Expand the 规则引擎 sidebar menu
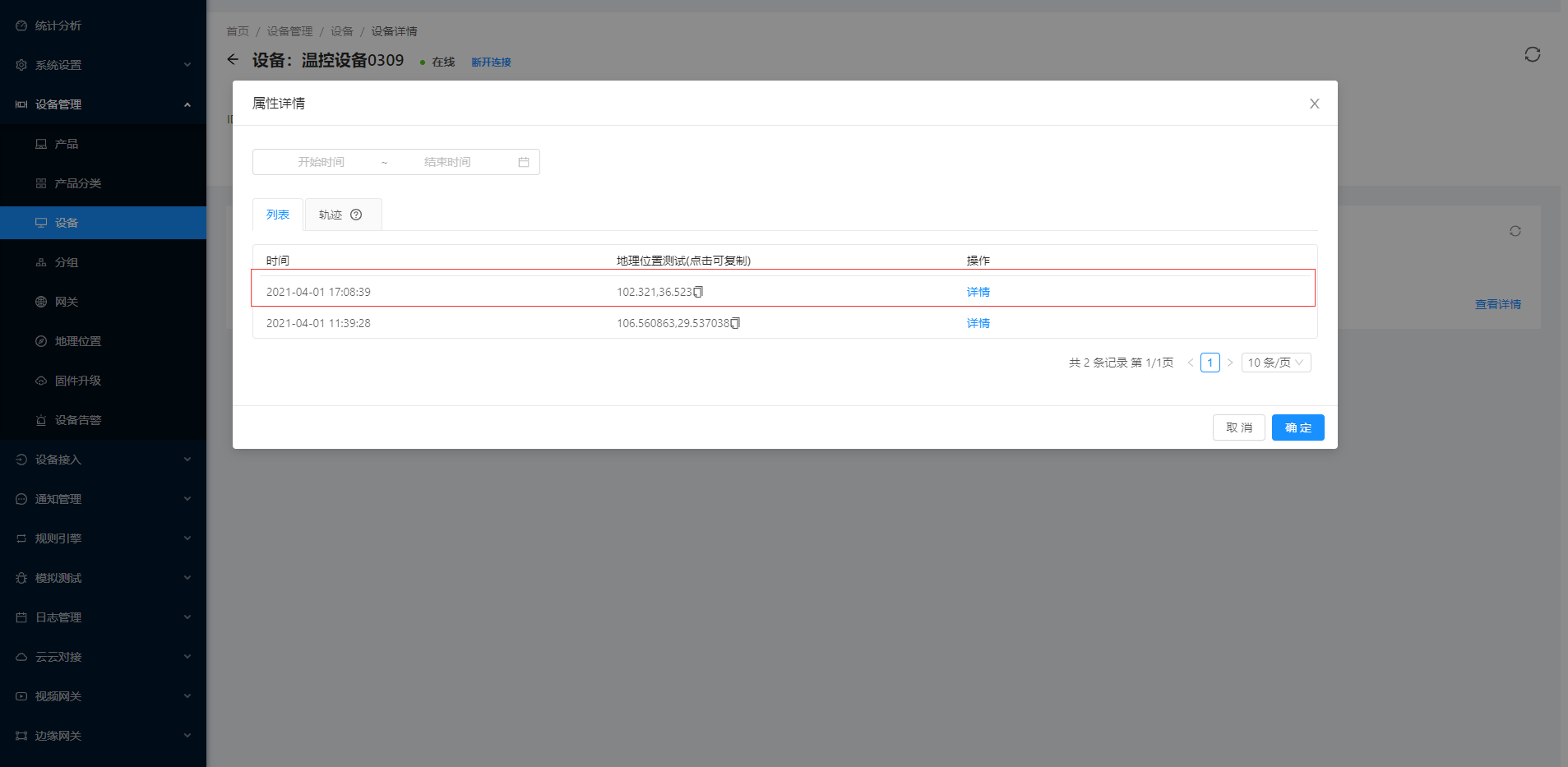1568x767 pixels. pos(103,538)
